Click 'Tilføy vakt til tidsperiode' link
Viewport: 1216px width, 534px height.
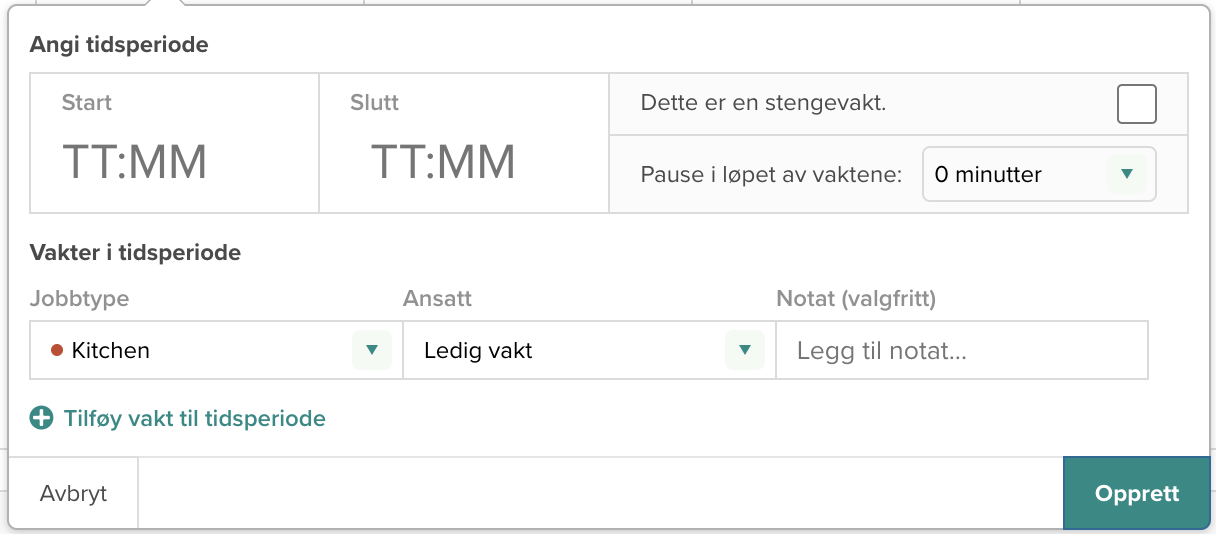(195, 418)
